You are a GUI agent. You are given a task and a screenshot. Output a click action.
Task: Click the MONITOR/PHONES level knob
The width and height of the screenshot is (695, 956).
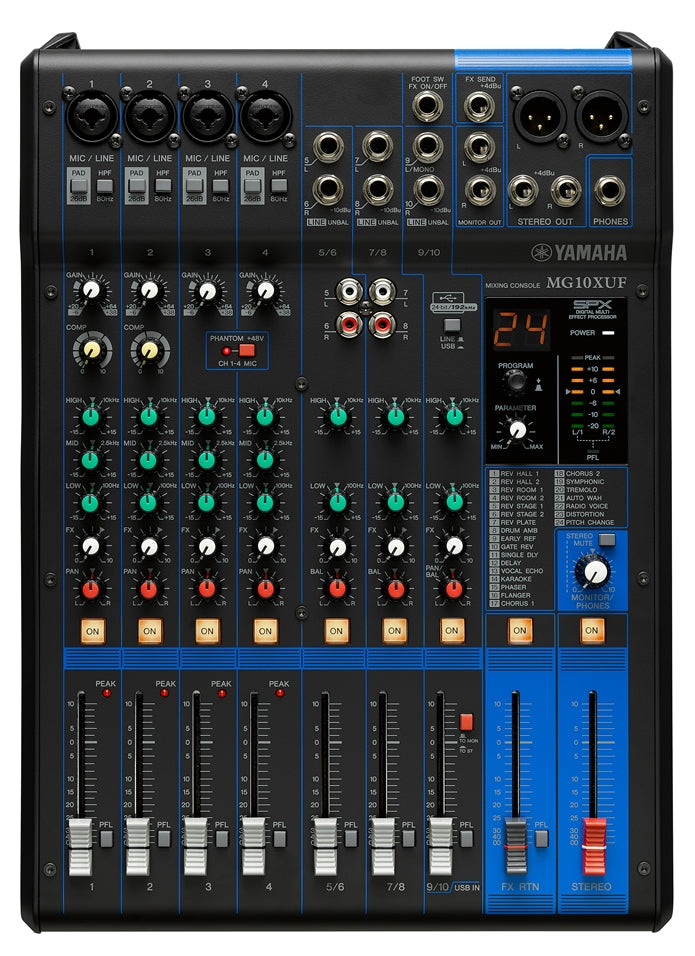point(596,571)
